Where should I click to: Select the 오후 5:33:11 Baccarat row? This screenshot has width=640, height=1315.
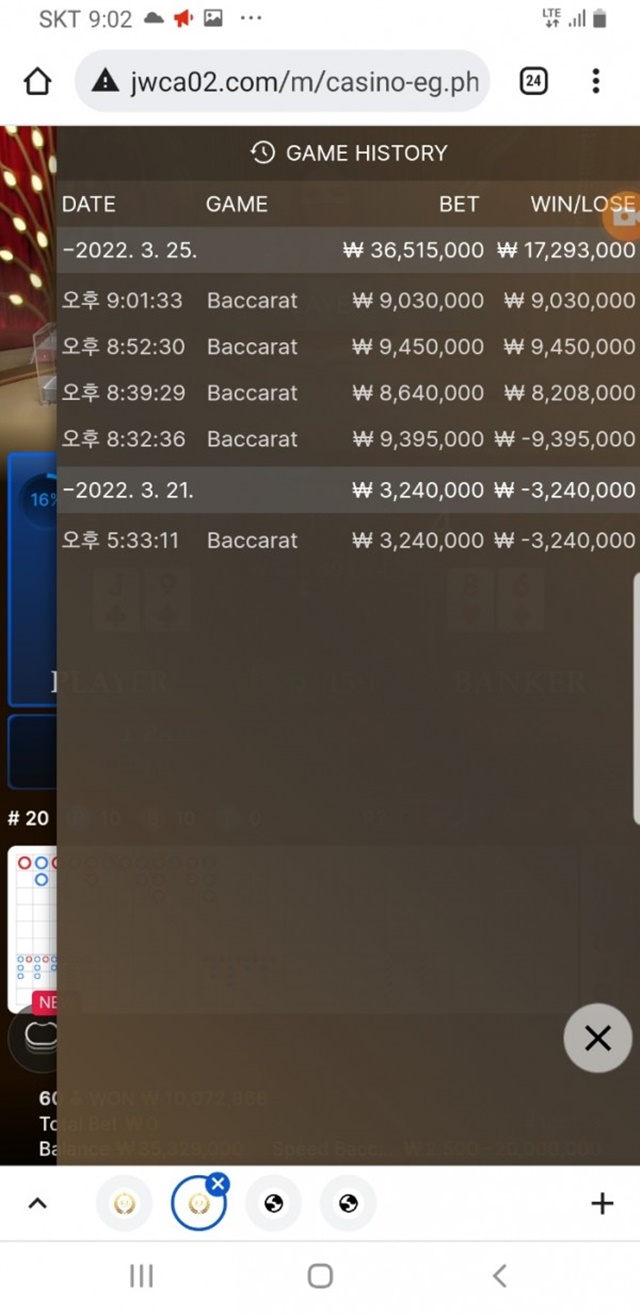[x=348, y=540]
